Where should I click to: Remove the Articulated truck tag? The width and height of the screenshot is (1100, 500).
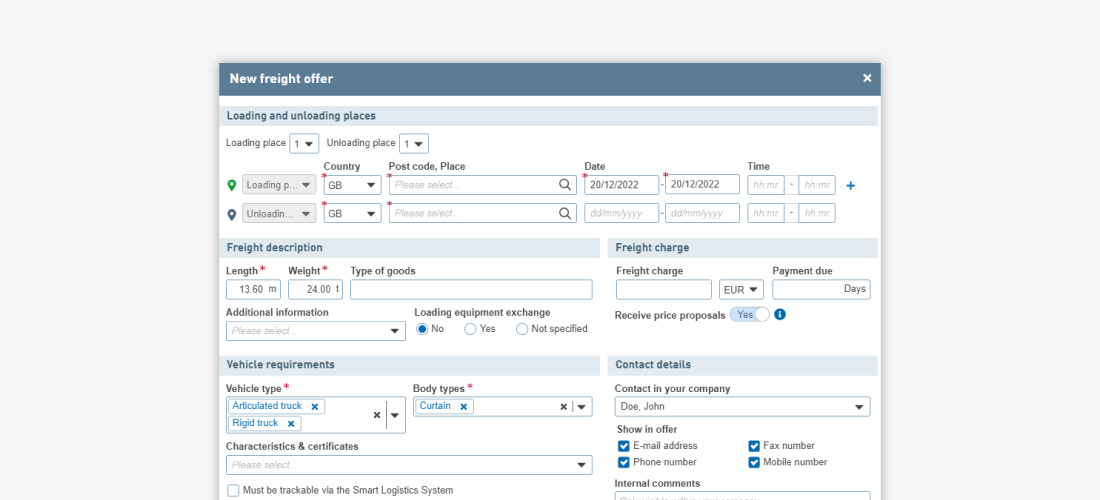click(x=315, y=407)
